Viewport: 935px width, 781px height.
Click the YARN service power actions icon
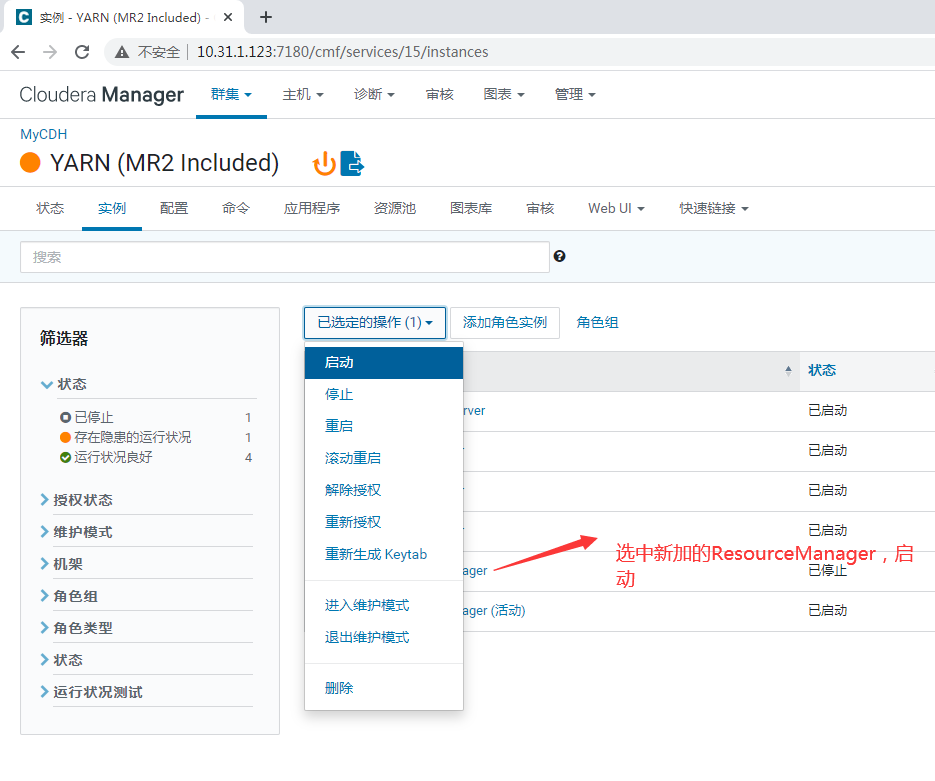[324, 163]
